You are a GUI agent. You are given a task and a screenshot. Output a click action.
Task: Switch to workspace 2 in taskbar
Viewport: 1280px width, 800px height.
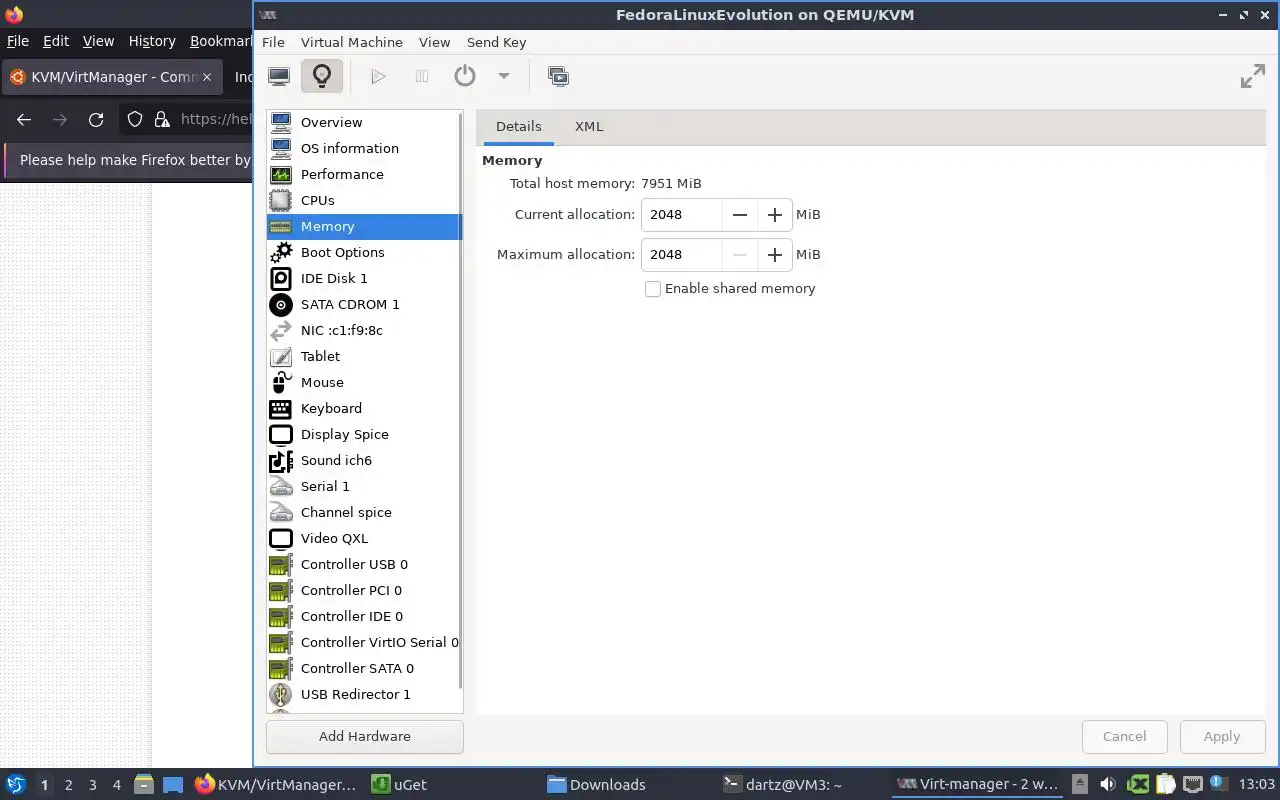pyautogui.click(x=68, y=785)
